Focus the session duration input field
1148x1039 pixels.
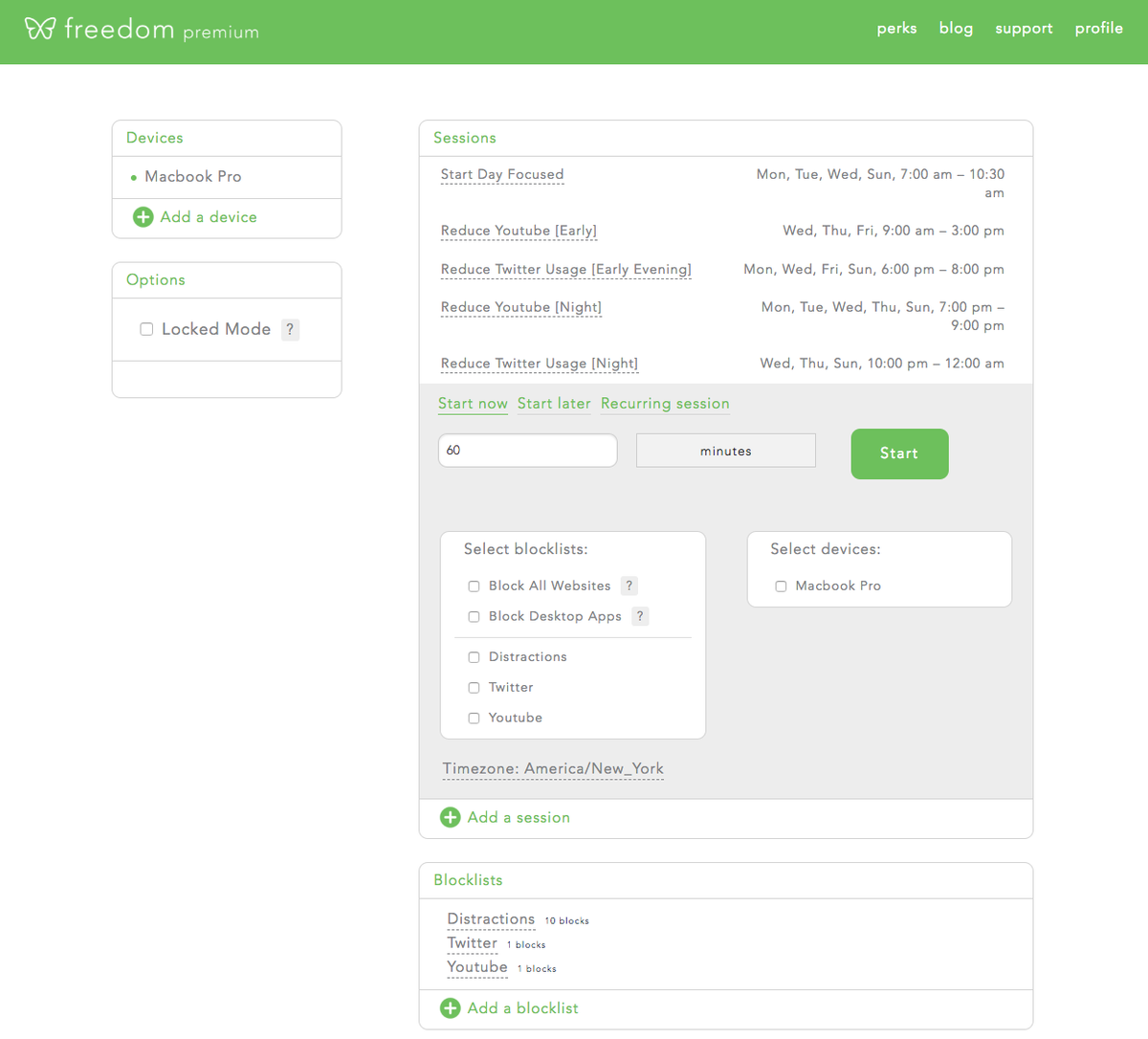pos(527,451)
